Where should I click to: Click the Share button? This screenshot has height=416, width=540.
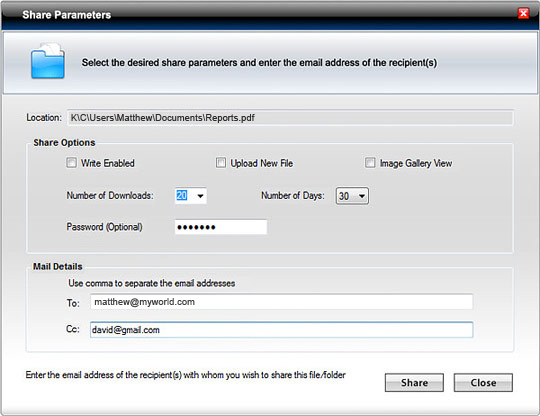click(x=414, y=383)
